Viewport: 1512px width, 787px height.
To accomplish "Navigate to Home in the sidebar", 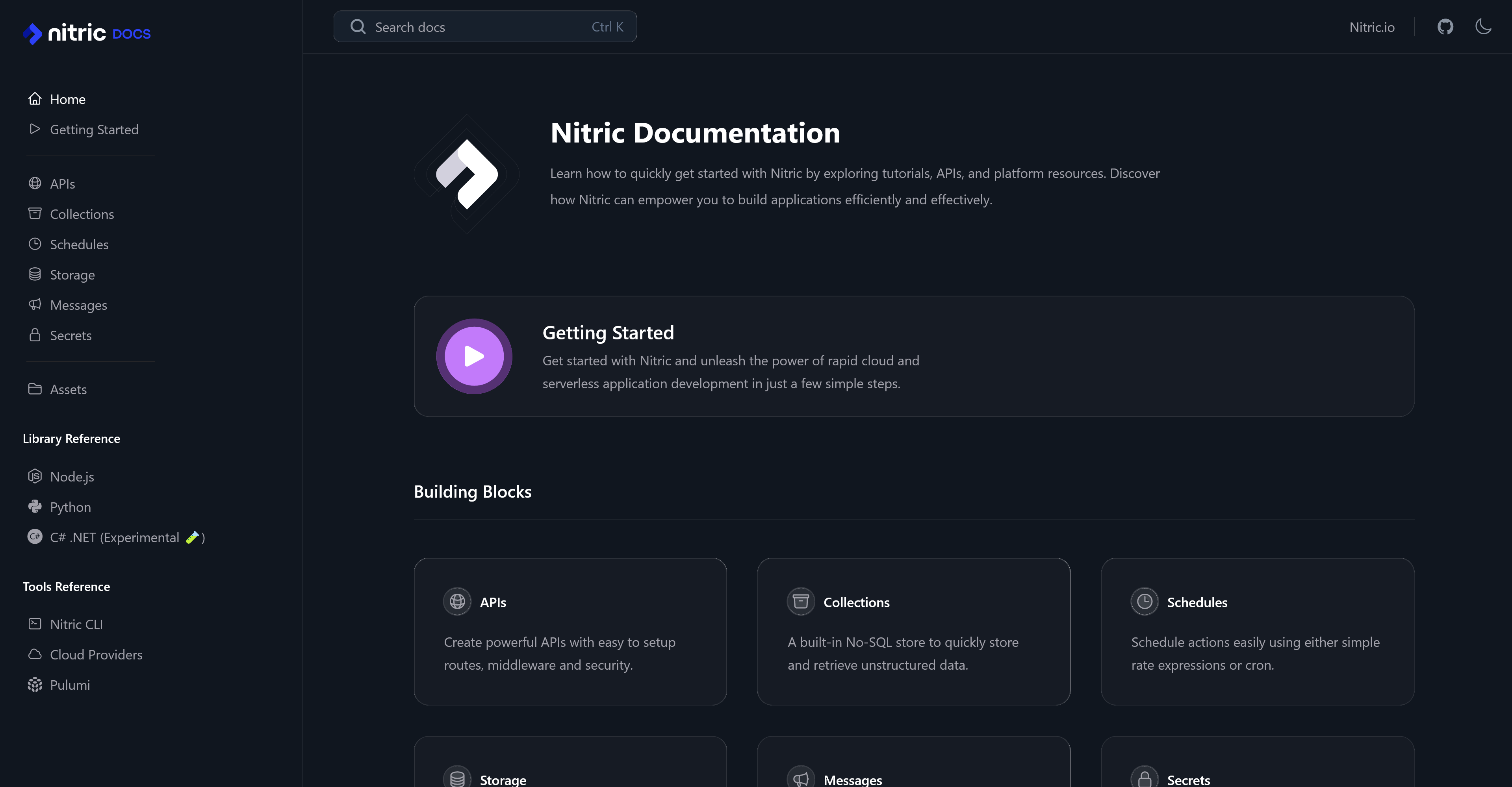I will coord(67,98).
